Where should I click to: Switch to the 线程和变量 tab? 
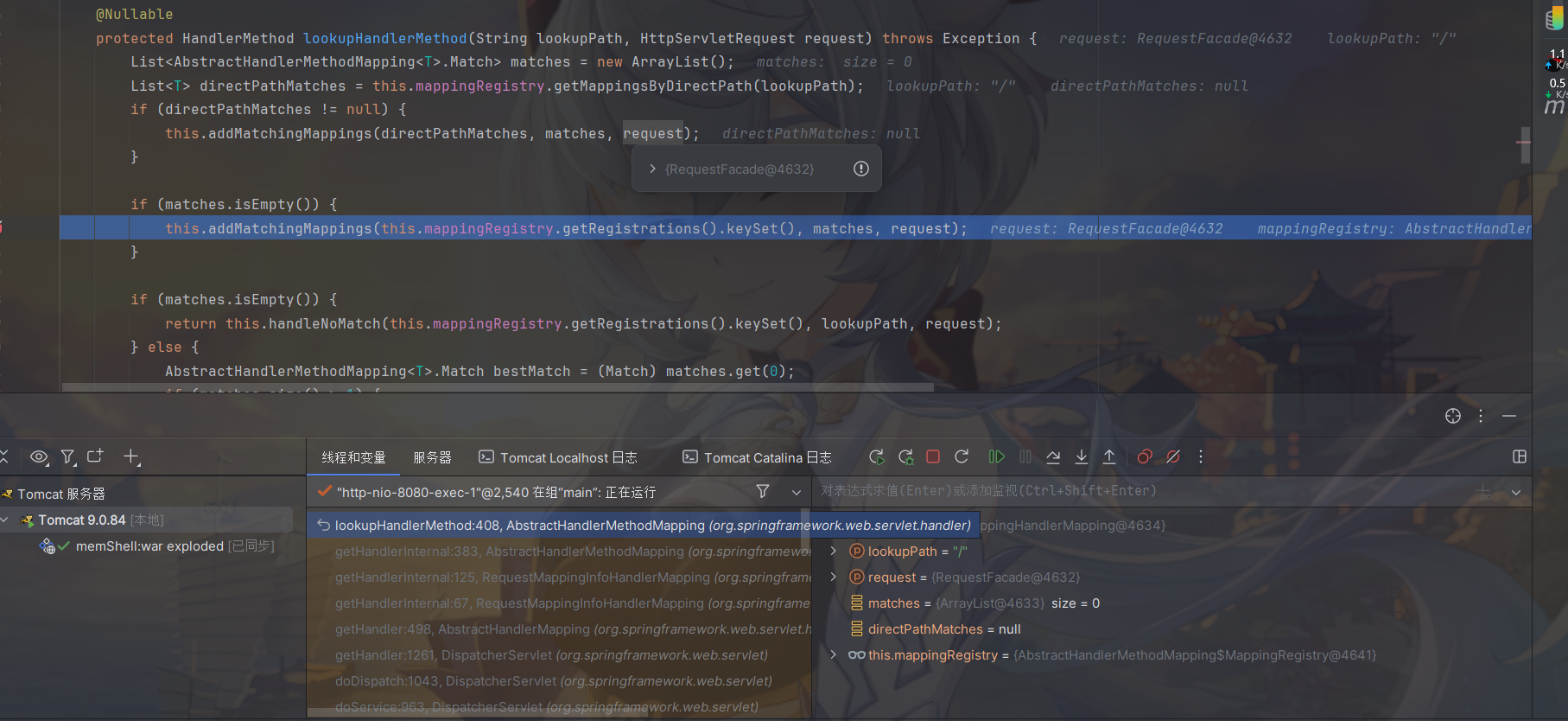click(353, 457)
